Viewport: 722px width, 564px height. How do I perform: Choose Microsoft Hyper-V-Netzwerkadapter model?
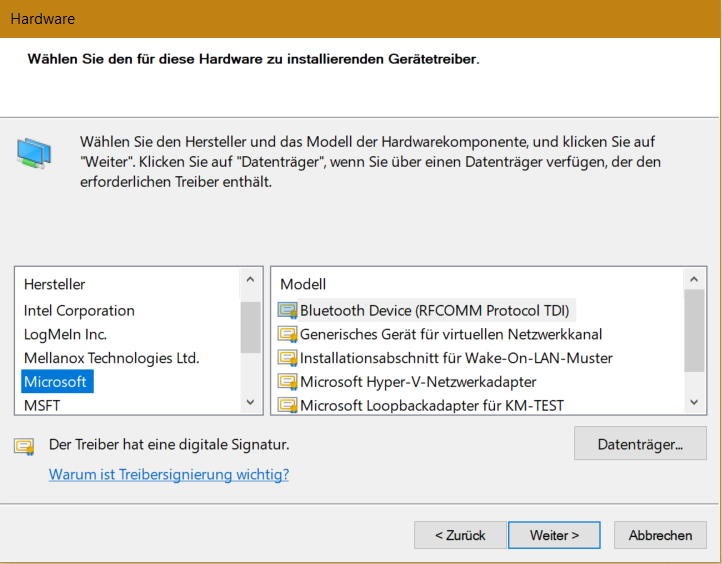coord(418,382)
